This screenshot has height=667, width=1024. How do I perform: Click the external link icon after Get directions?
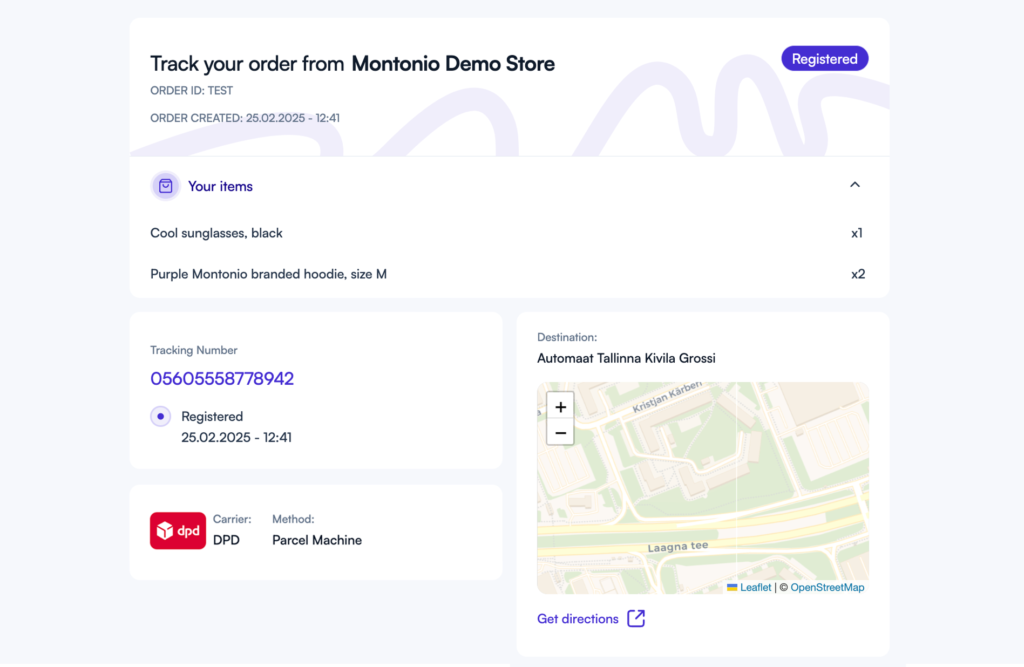click(636, 618)
